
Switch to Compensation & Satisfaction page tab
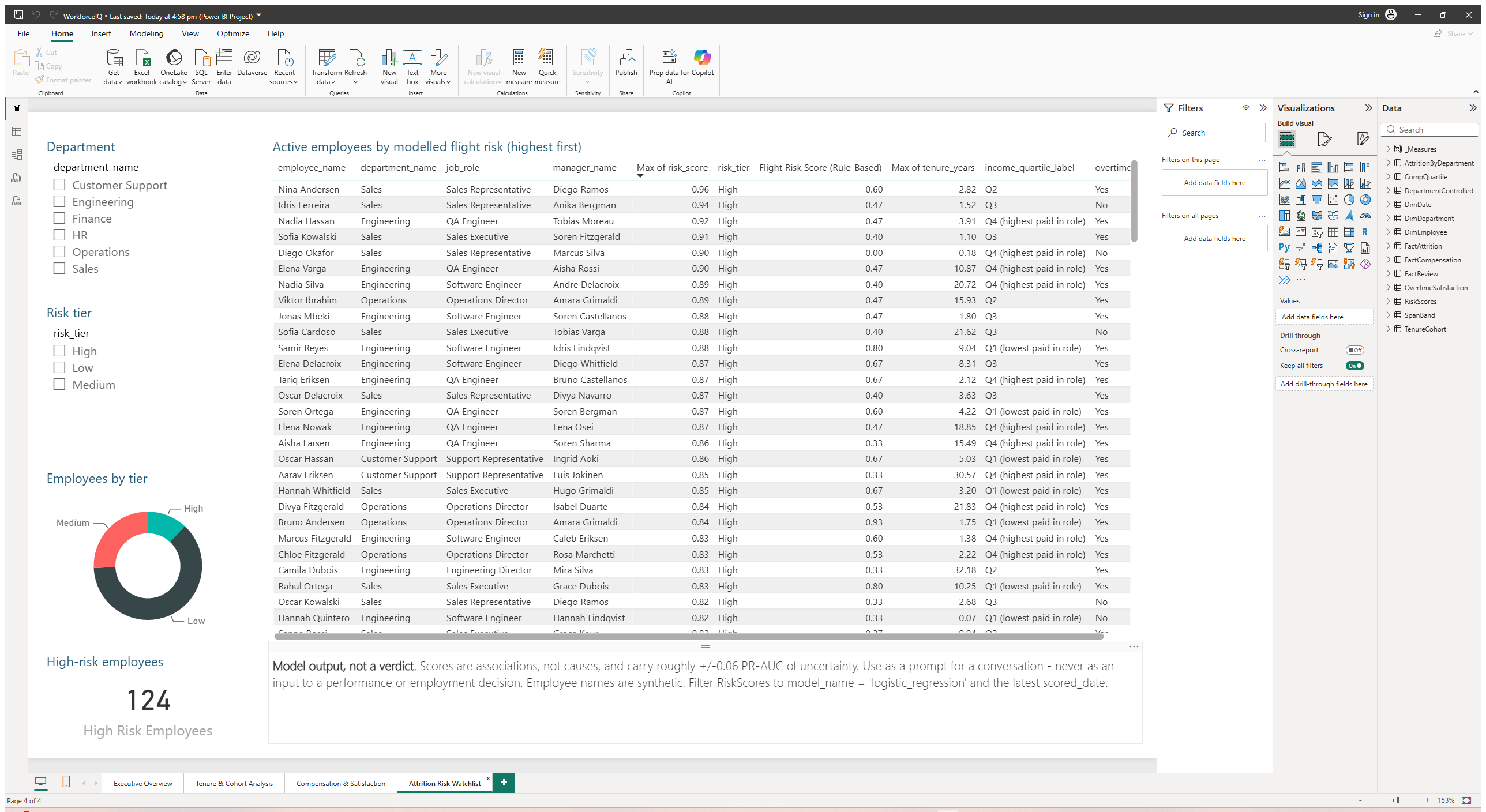(x=341, y=783)
